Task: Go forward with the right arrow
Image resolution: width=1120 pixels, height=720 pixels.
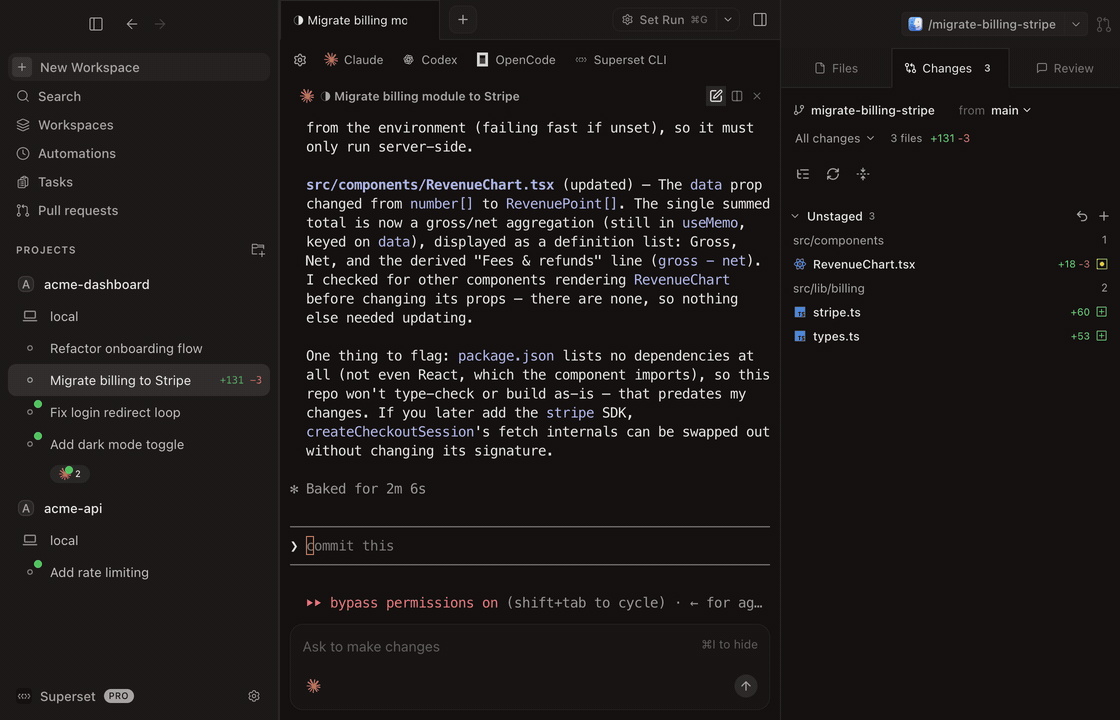Action: click(x=160, y=24)
